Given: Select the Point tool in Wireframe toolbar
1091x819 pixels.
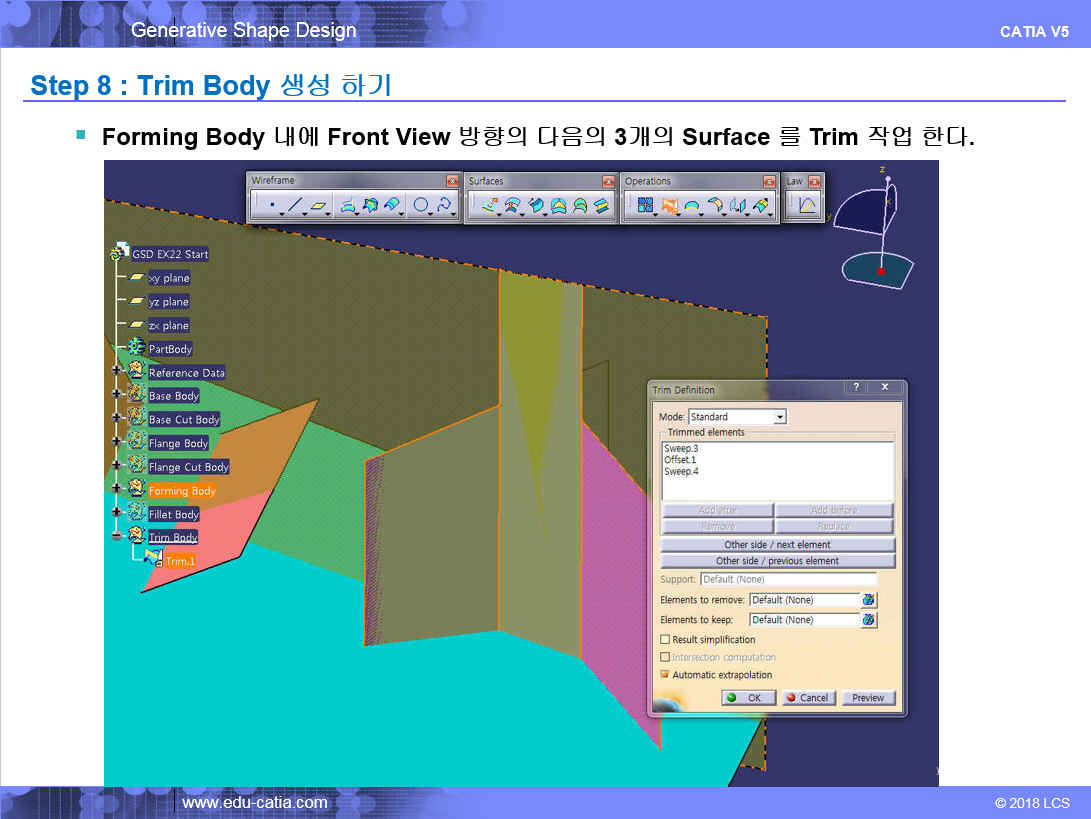Looking at the screenshot, I should point(272,206).
